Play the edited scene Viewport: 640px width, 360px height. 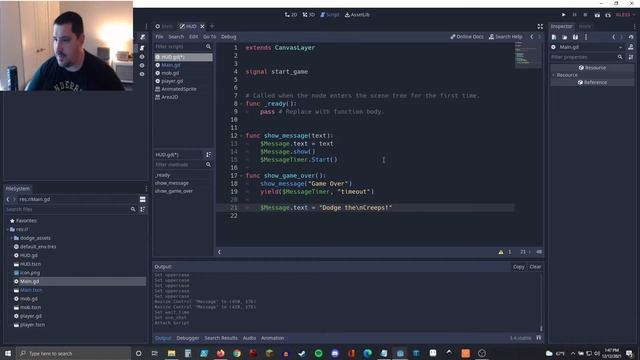(x=597, y=15)
